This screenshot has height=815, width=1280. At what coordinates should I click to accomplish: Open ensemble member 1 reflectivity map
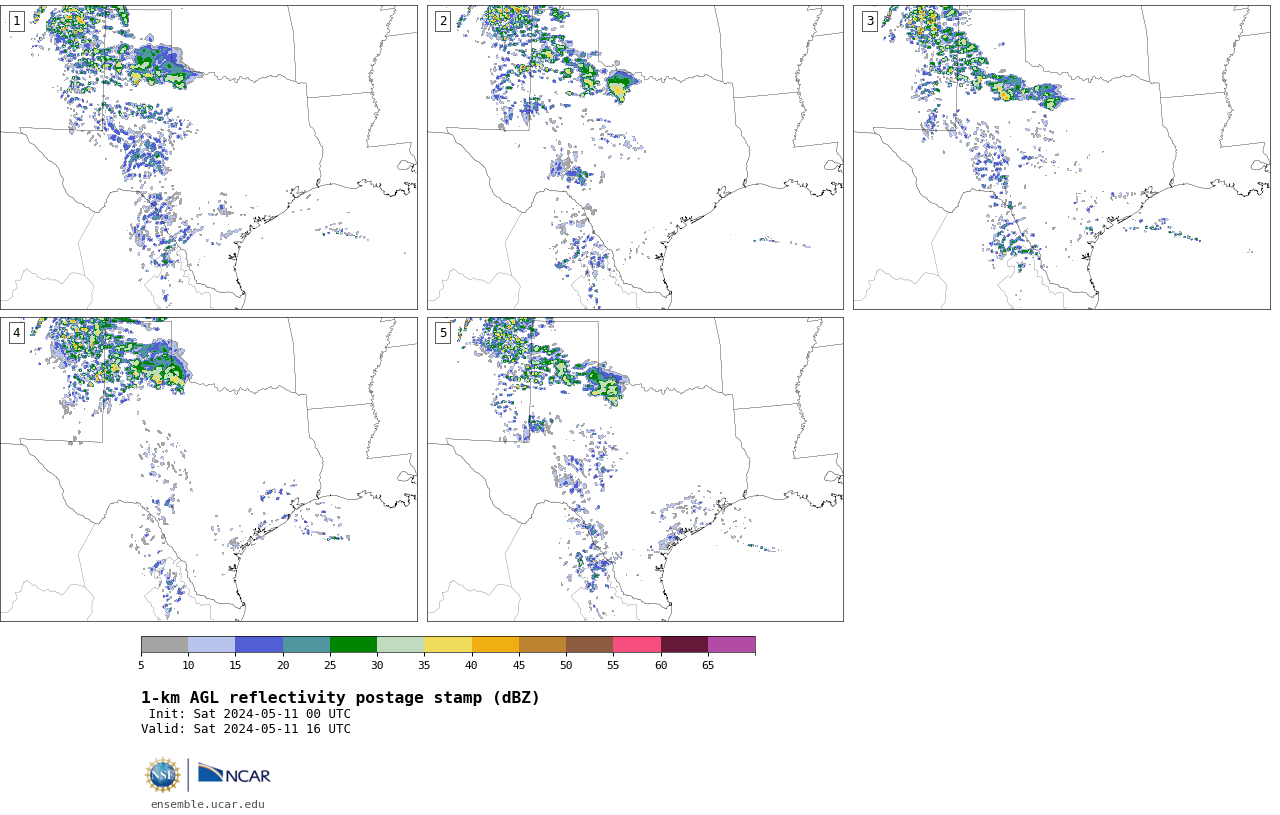(208, 157)
